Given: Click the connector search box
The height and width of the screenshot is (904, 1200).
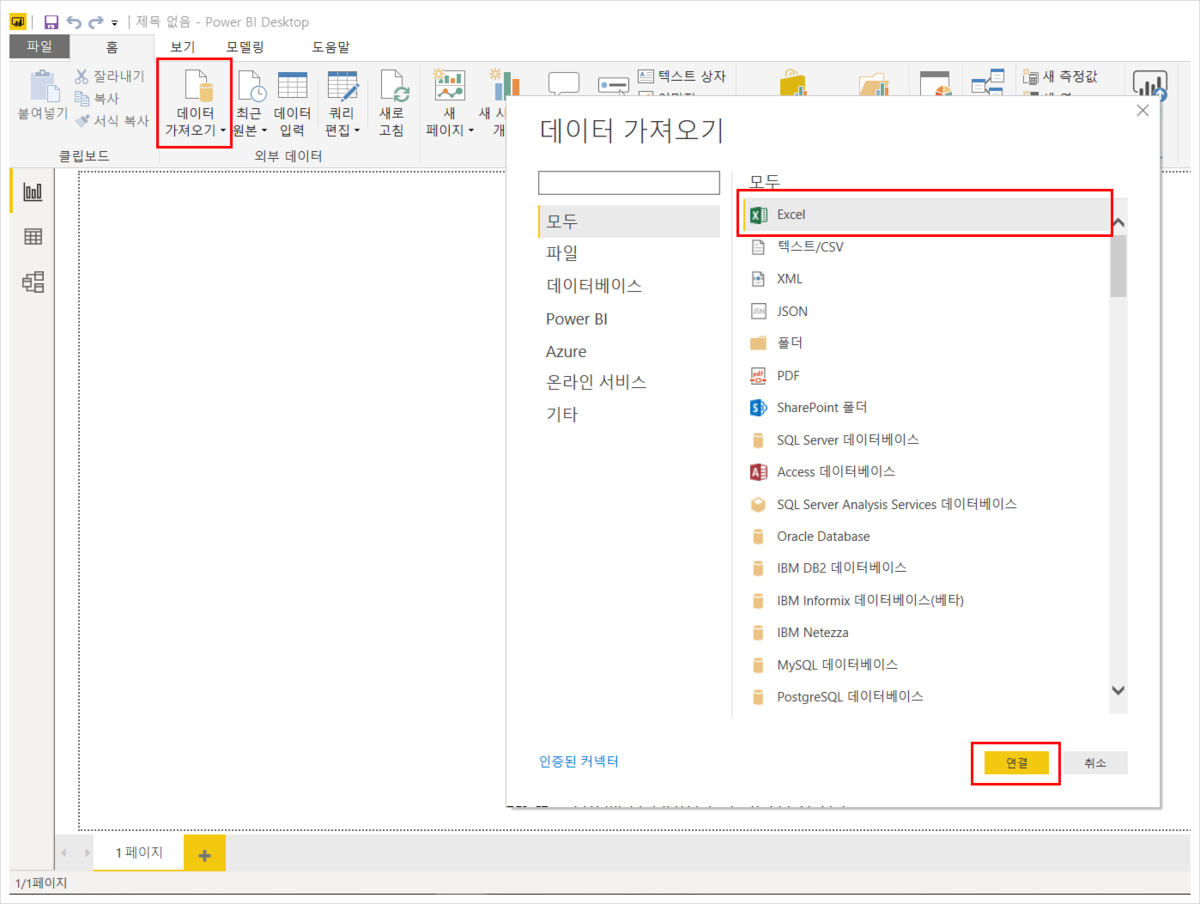Looking at the screenshot, I should (629, 183).
